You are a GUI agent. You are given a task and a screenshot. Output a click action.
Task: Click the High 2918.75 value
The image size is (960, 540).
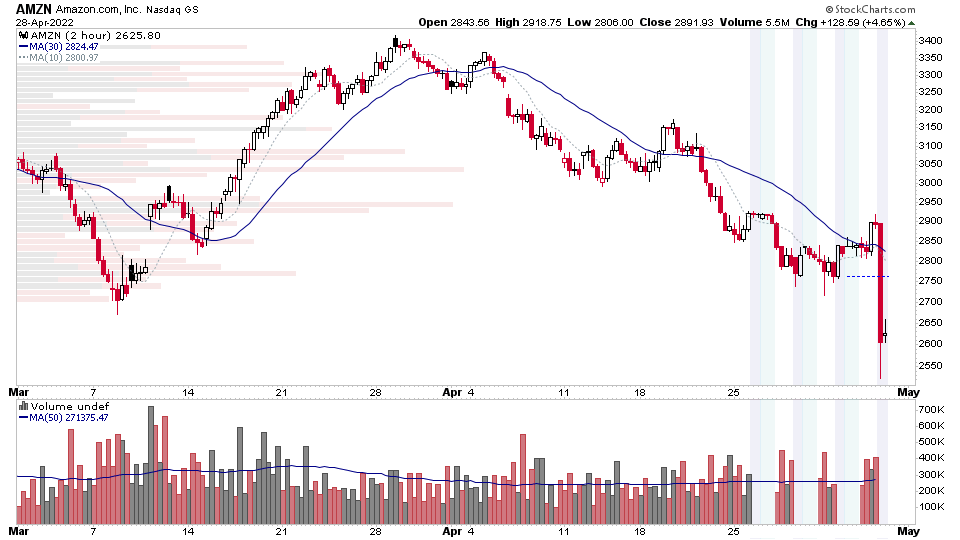pyautogui.click(x=528, y=22)
